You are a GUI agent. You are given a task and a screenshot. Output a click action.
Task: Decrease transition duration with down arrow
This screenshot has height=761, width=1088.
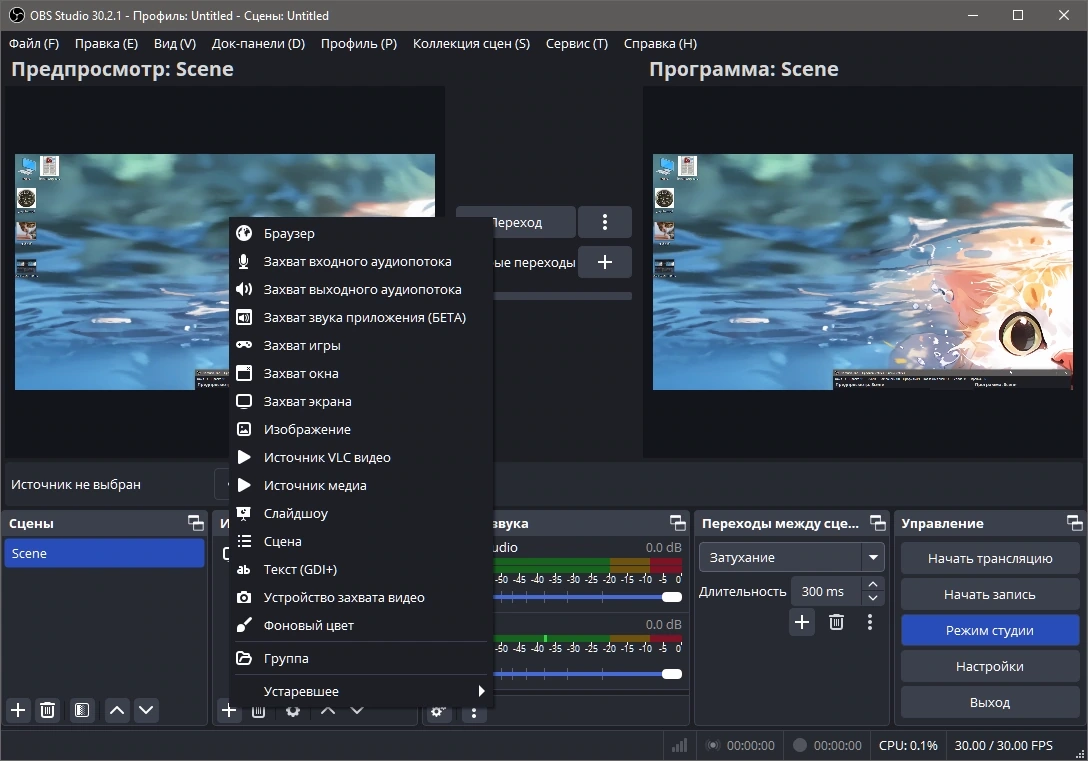(x=873, y=599)
